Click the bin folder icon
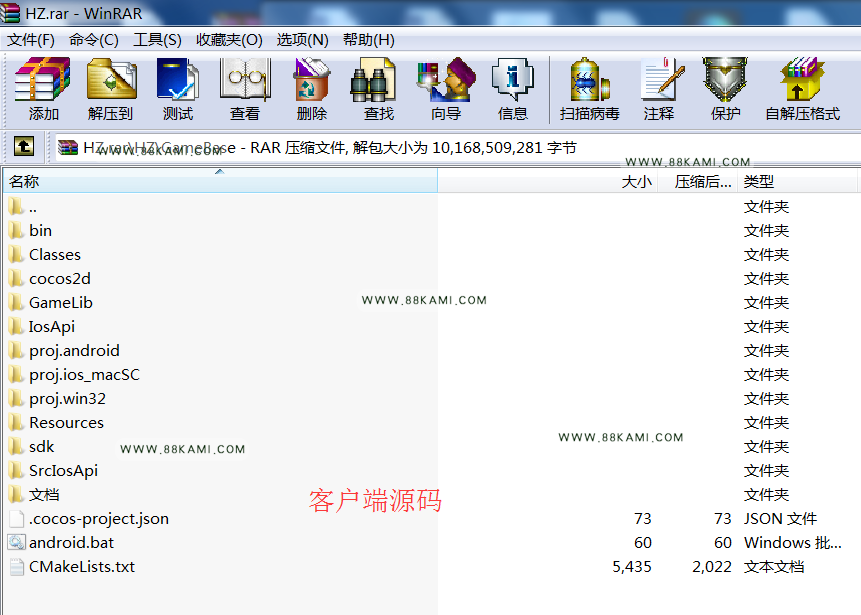861x615 pixels. (16, 231)
